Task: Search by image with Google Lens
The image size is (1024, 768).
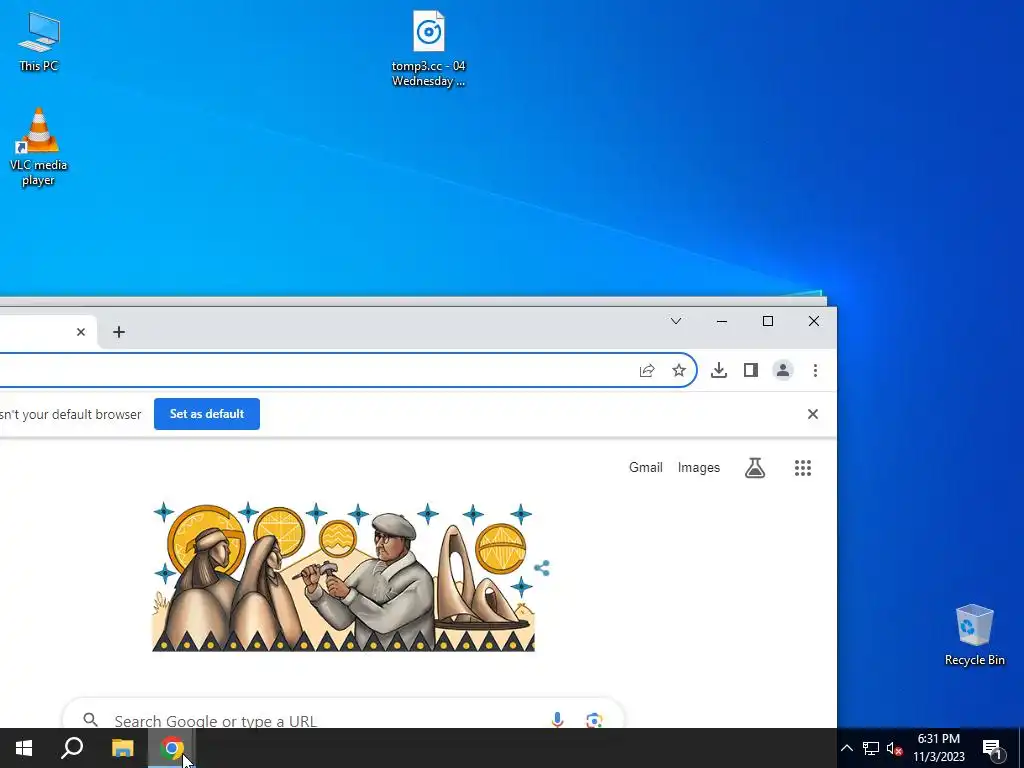Action: (594, 720)
